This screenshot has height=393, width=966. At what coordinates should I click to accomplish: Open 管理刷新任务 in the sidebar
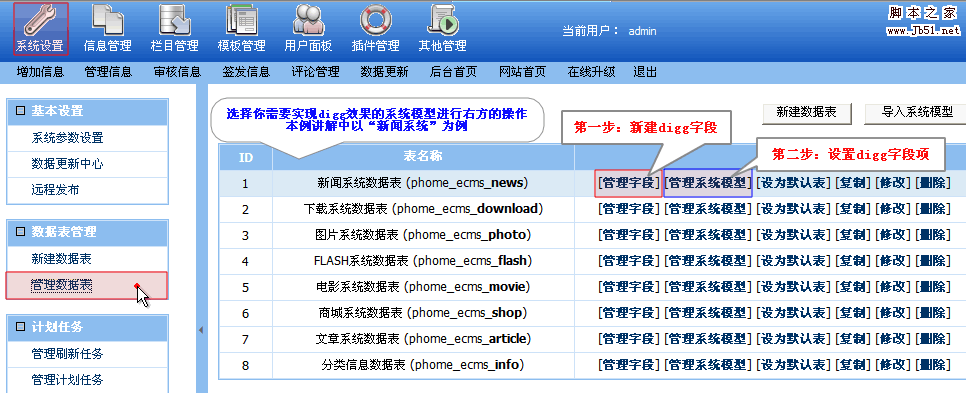point(68,354)
